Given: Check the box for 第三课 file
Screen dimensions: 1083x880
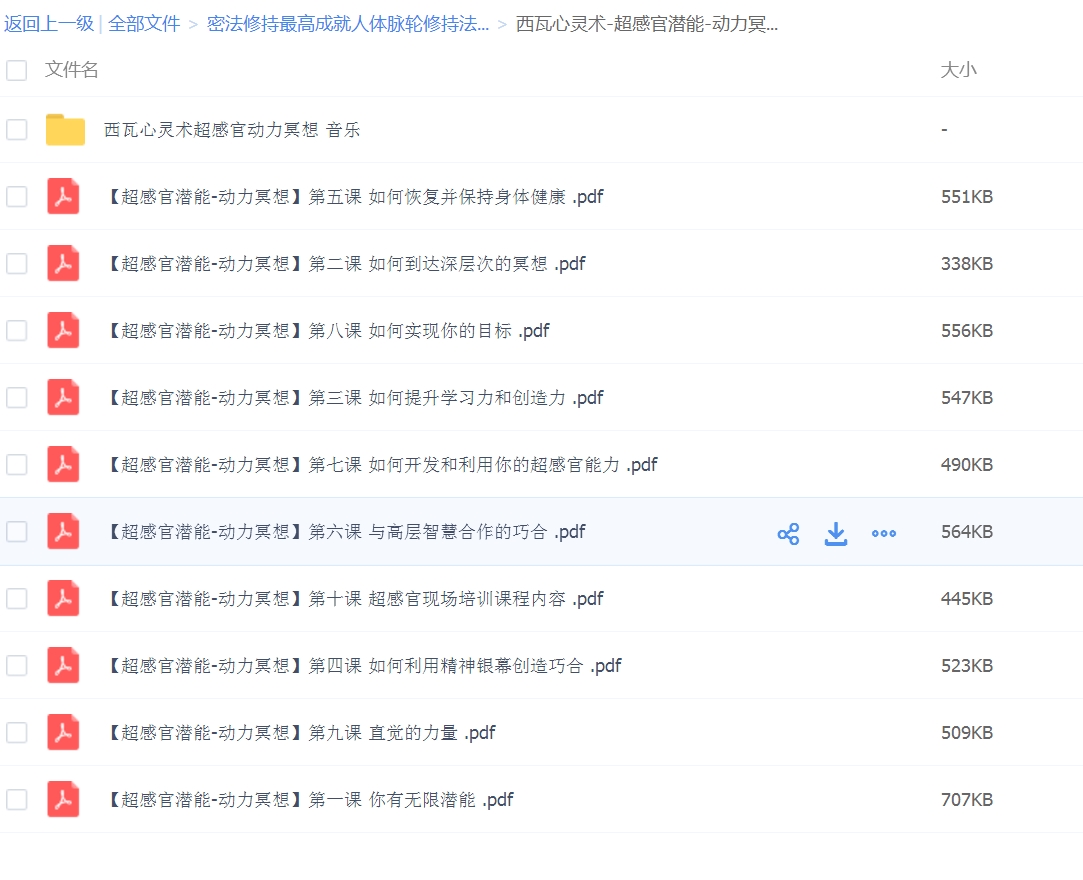Looking at the screenshot, I should coord(17,398).
